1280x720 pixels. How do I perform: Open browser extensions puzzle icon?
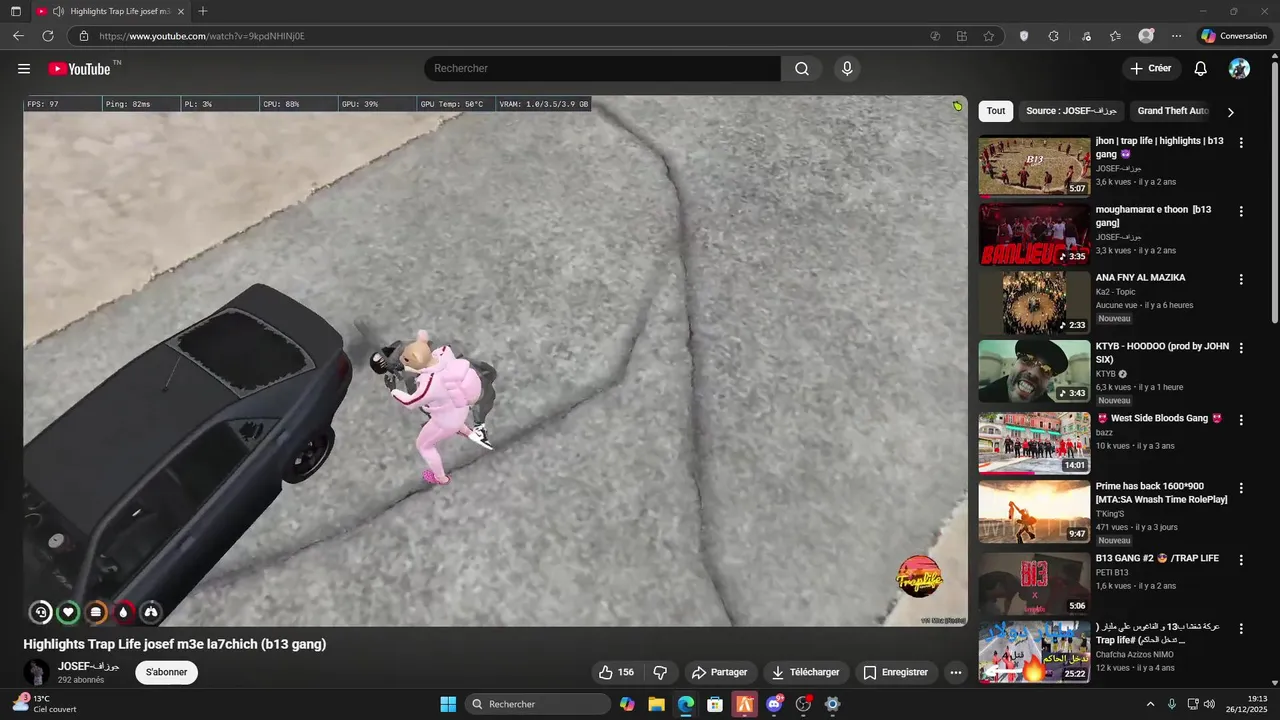(x=1054, y=36)
